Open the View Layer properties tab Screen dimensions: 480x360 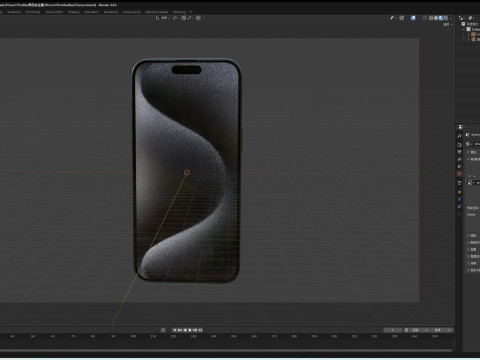(459, 159)
